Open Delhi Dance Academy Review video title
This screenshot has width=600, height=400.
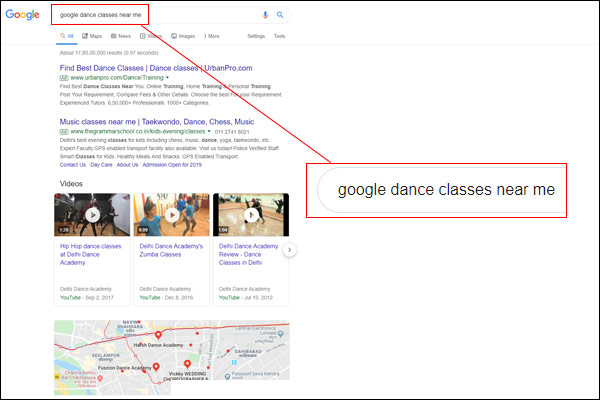point(248,255)
